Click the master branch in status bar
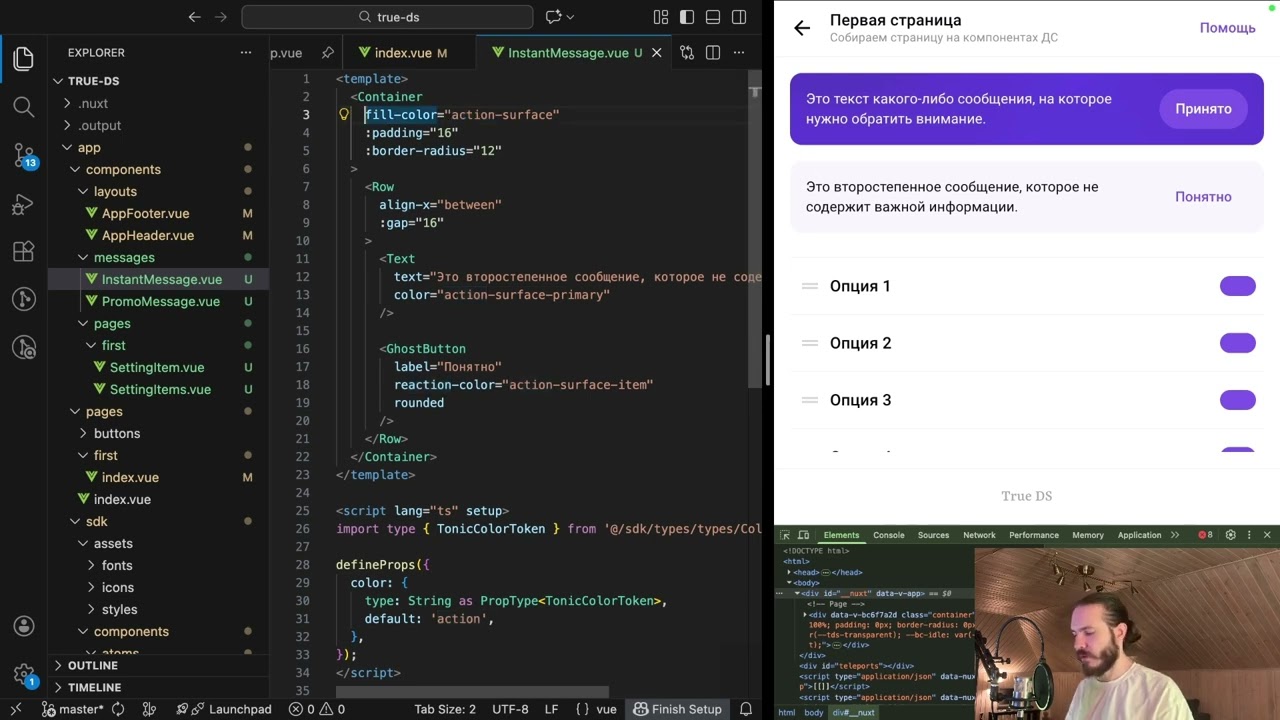Screen dimensions: 1280x720 [x=72, y=709]
